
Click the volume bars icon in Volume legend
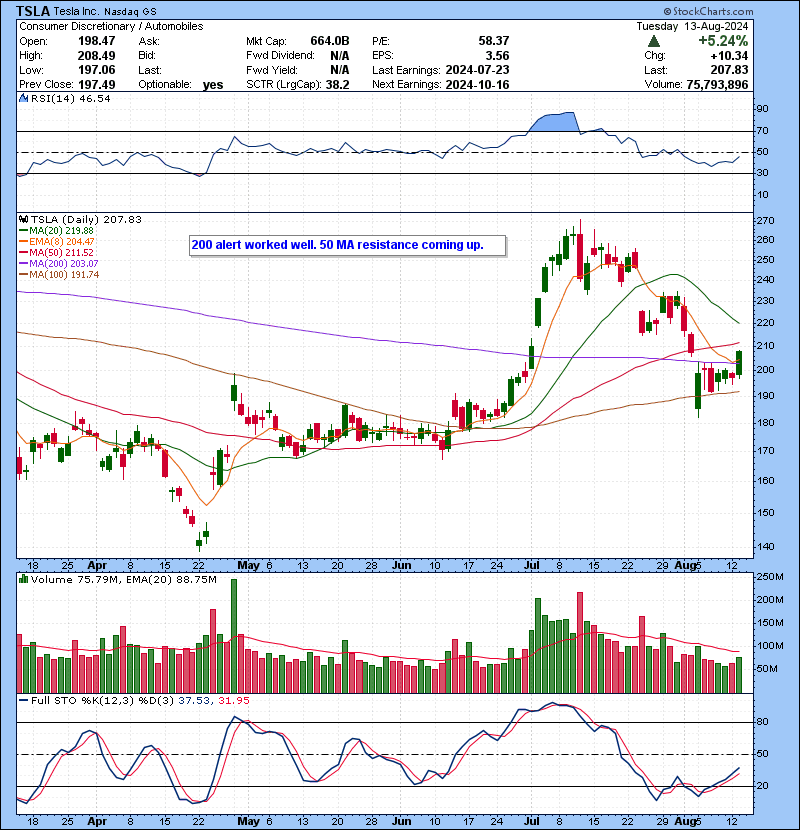pyautogui.click(x=24, y=578)
